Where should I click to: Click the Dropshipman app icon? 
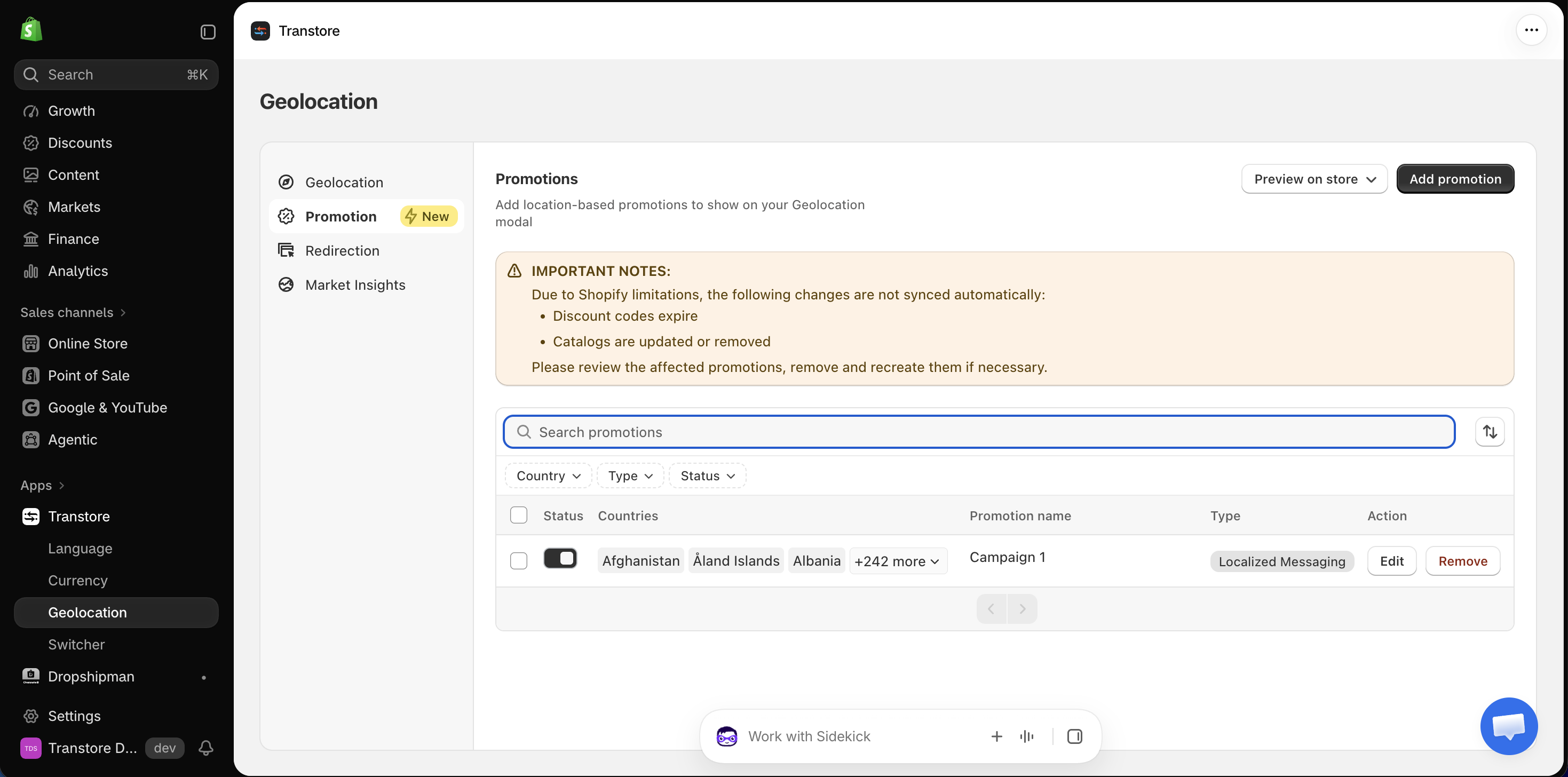31,677
